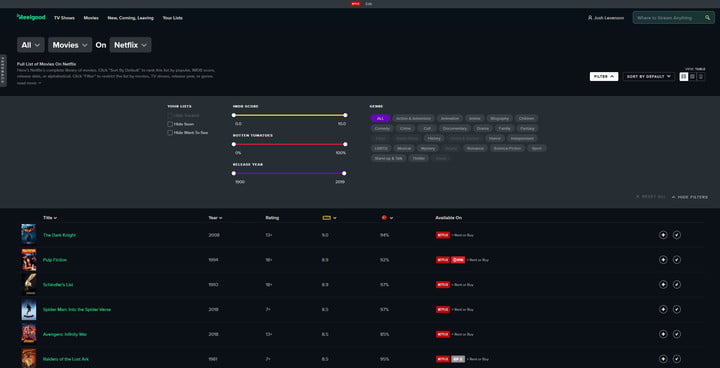This screenshot has width=720, height=368.
Task: Sort by Title column header
Action: (50, 218)
